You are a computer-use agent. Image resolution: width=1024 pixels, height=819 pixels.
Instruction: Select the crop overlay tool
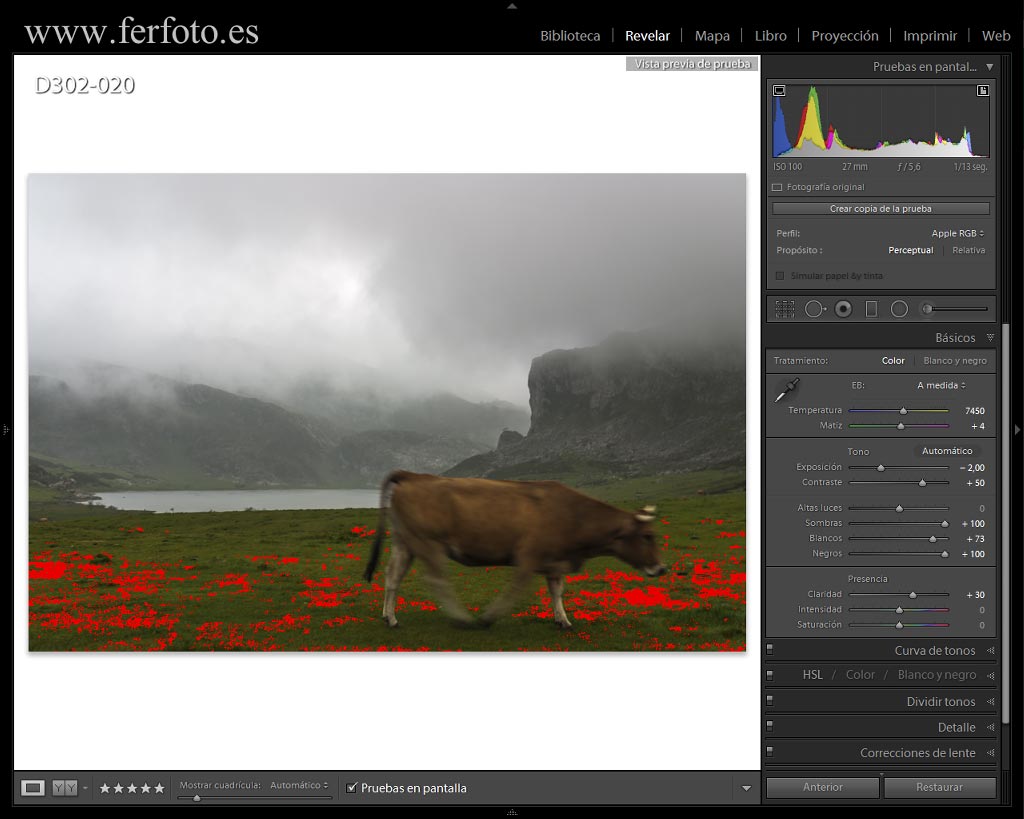pyautogui.click(x=784, y=309)
